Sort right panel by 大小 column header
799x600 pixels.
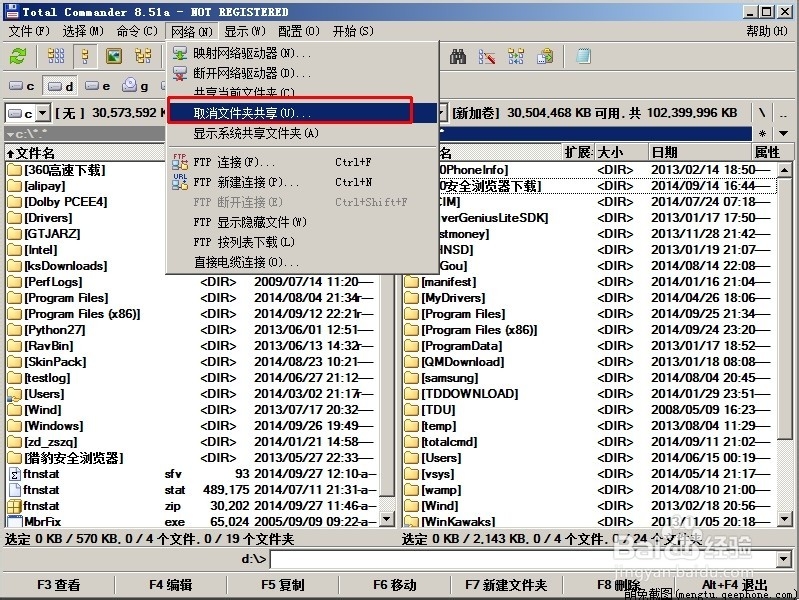(x=620, y=152)
